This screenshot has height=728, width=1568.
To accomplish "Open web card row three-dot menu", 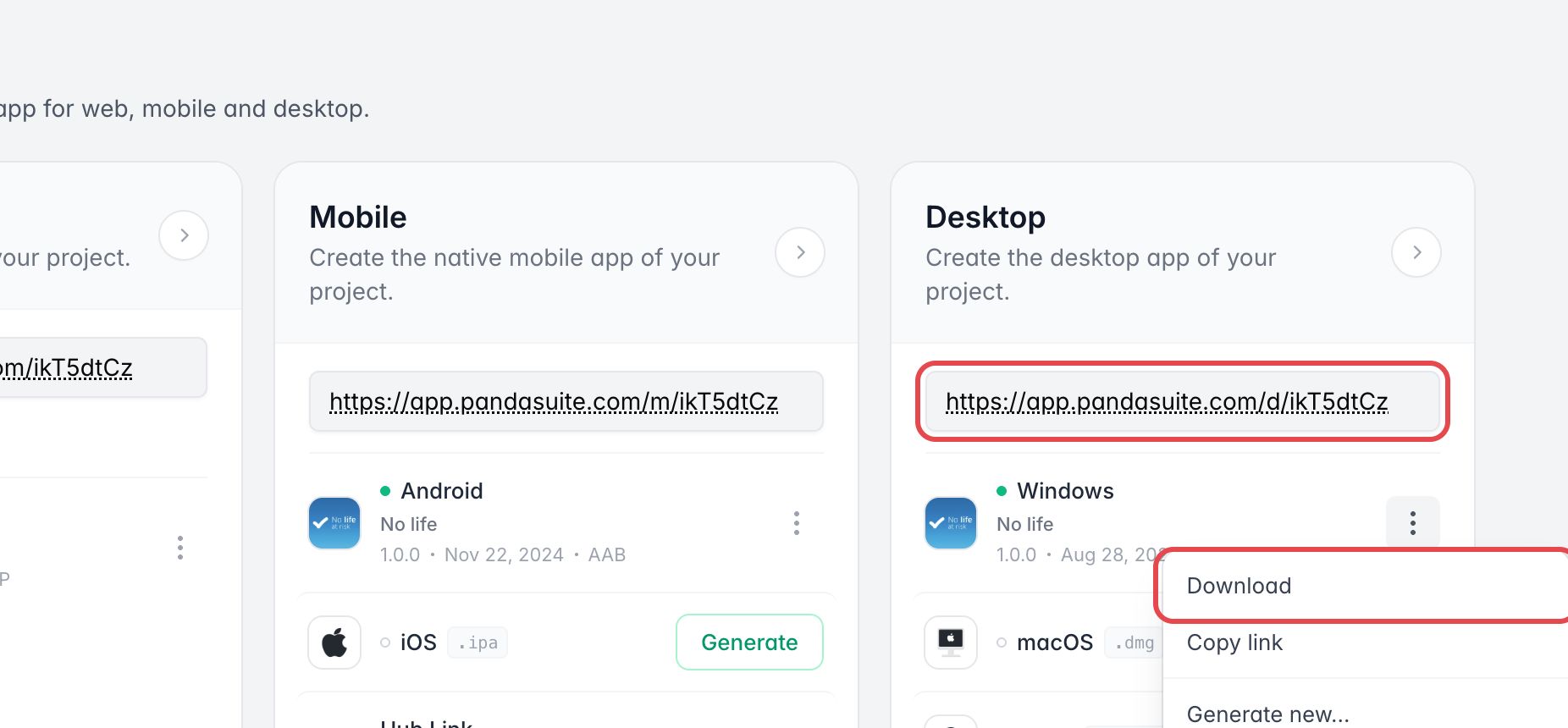I will [x=180, y=548].
